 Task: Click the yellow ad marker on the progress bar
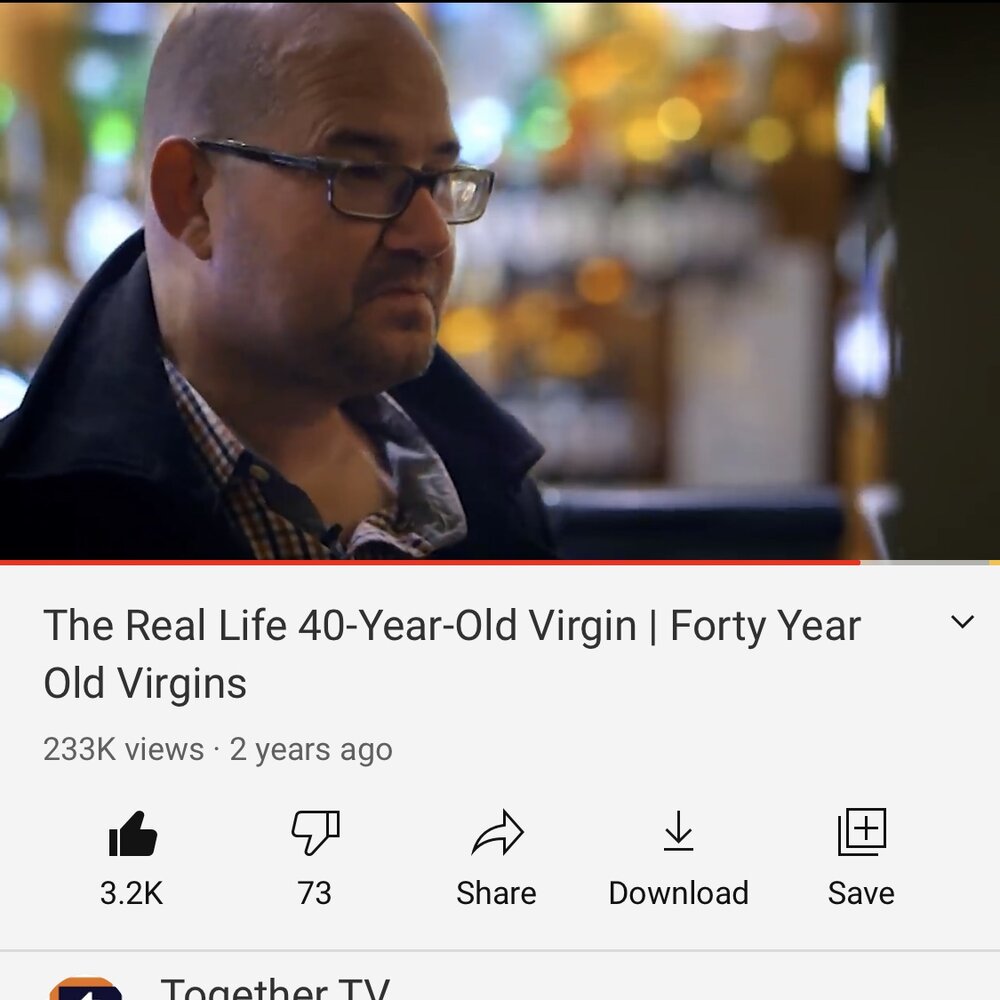994,562
